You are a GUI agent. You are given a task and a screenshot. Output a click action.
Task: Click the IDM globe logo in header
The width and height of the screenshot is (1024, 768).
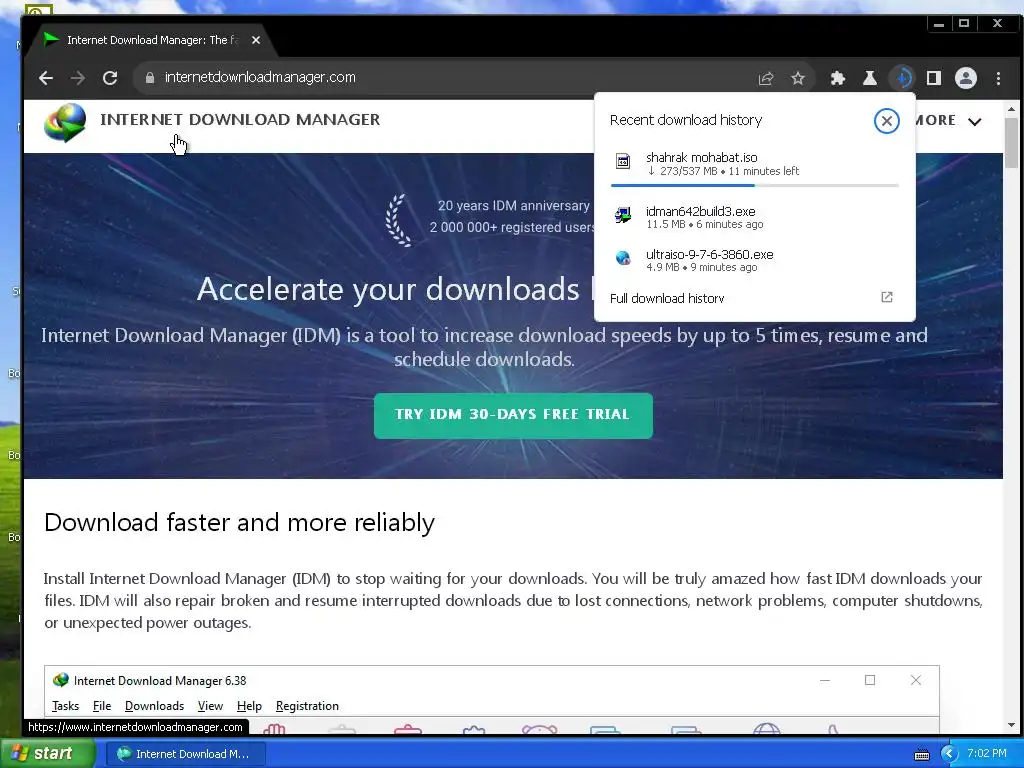65,122
